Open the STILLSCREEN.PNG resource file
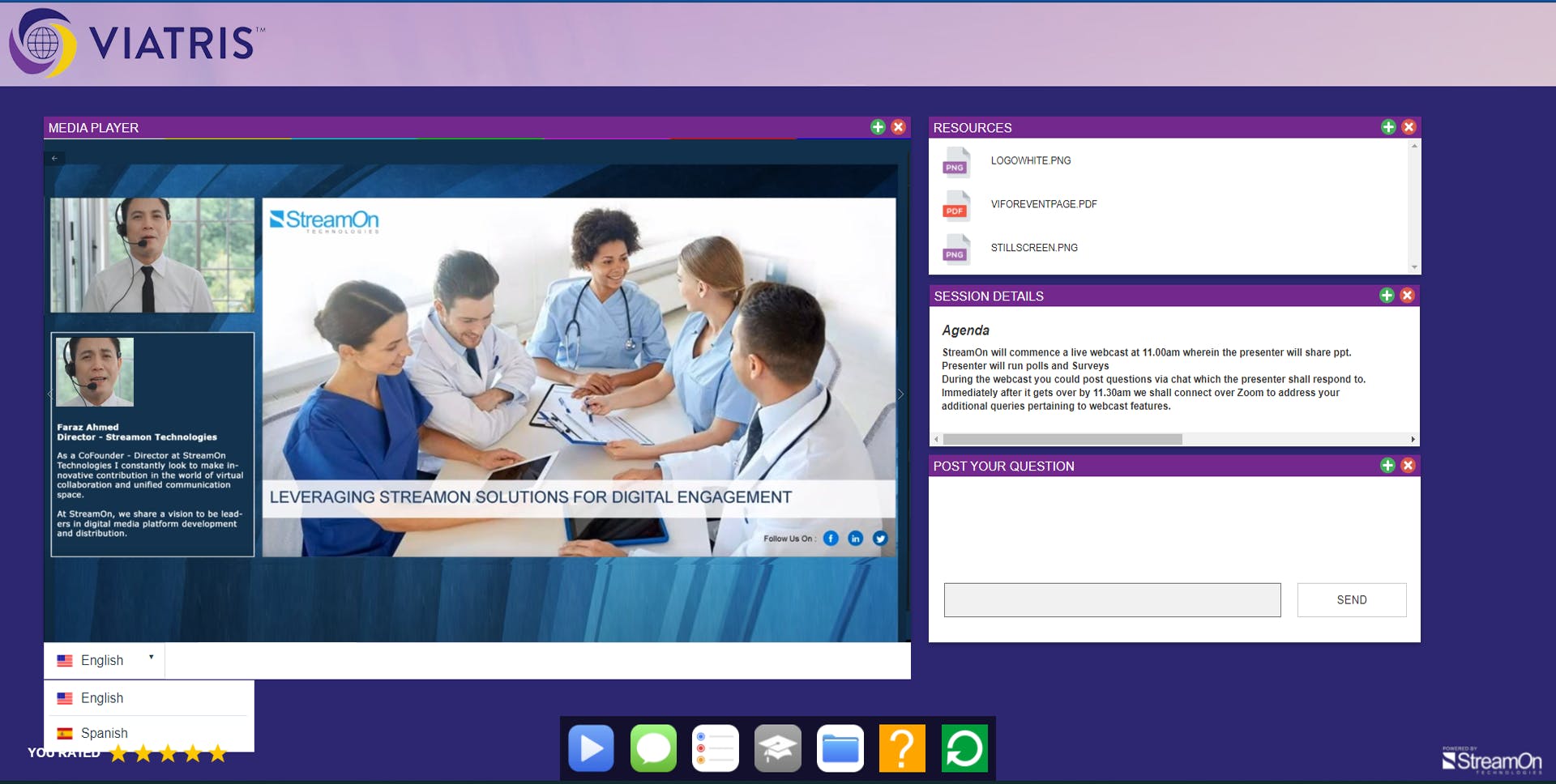The height and width of the screenshot is (784, 1556). pos(1034,249)
